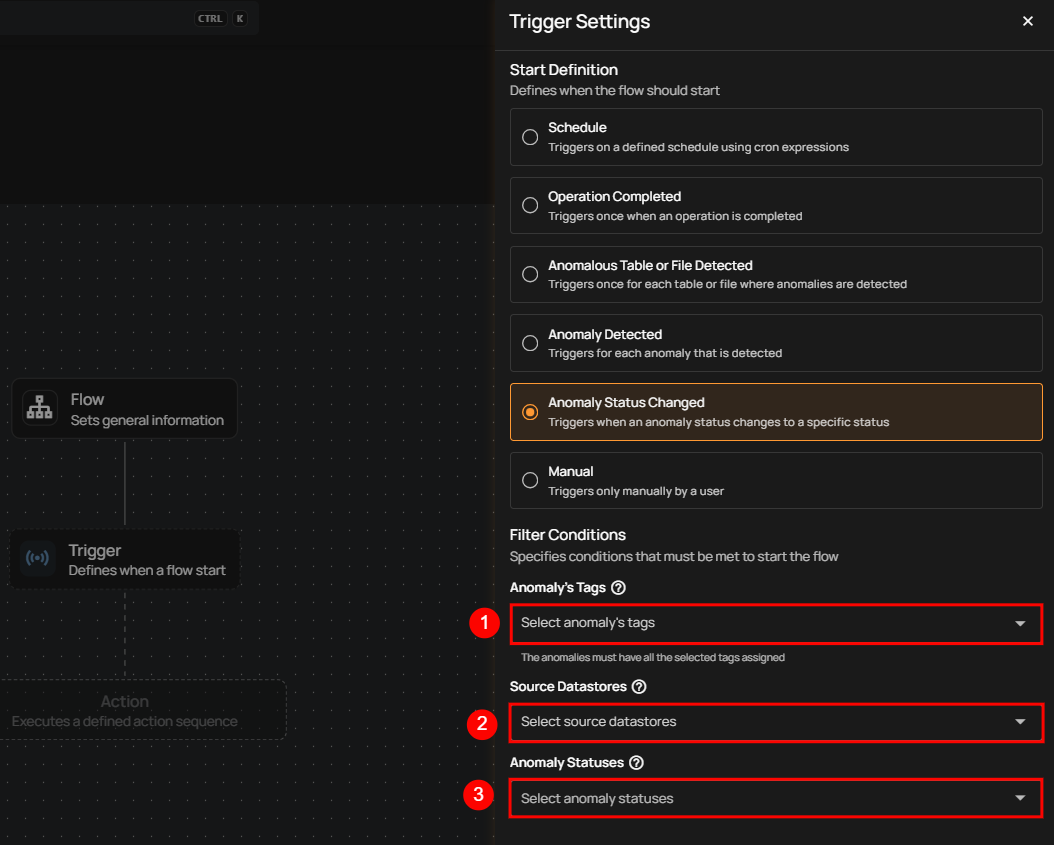
Task: Click help icon beside Anomaly Statuses
Action: click(x=636, y=762)
